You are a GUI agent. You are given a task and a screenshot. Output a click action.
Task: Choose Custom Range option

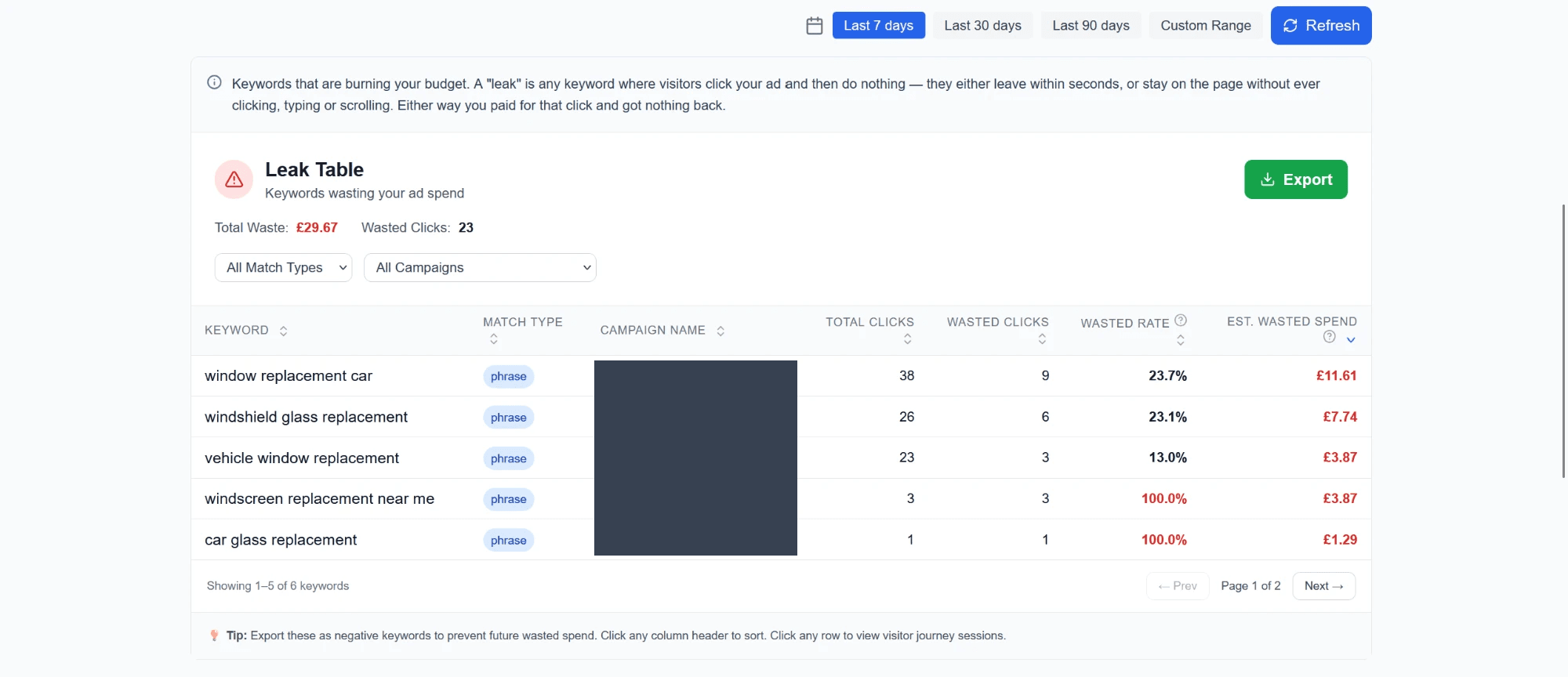(x=1206, y=25)
